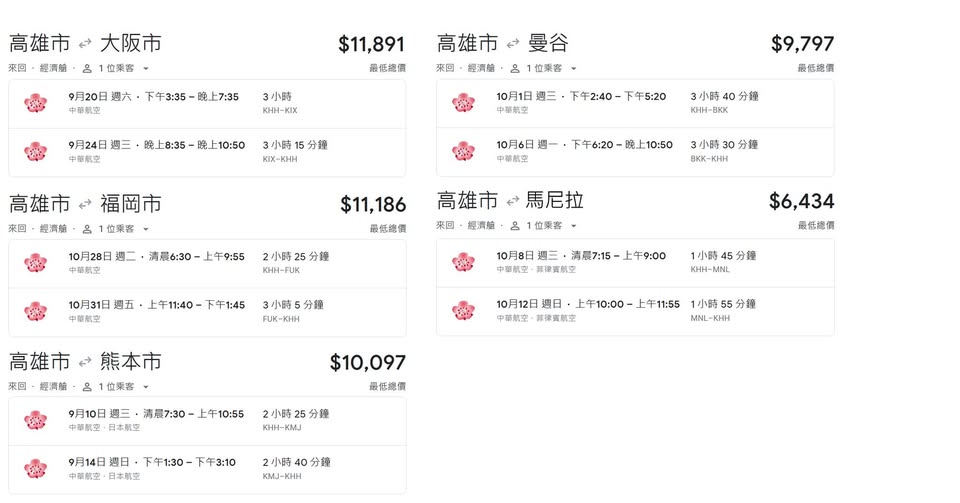Select the 10月31日 FUK–KHH return flight

click(x=207, y=311)
